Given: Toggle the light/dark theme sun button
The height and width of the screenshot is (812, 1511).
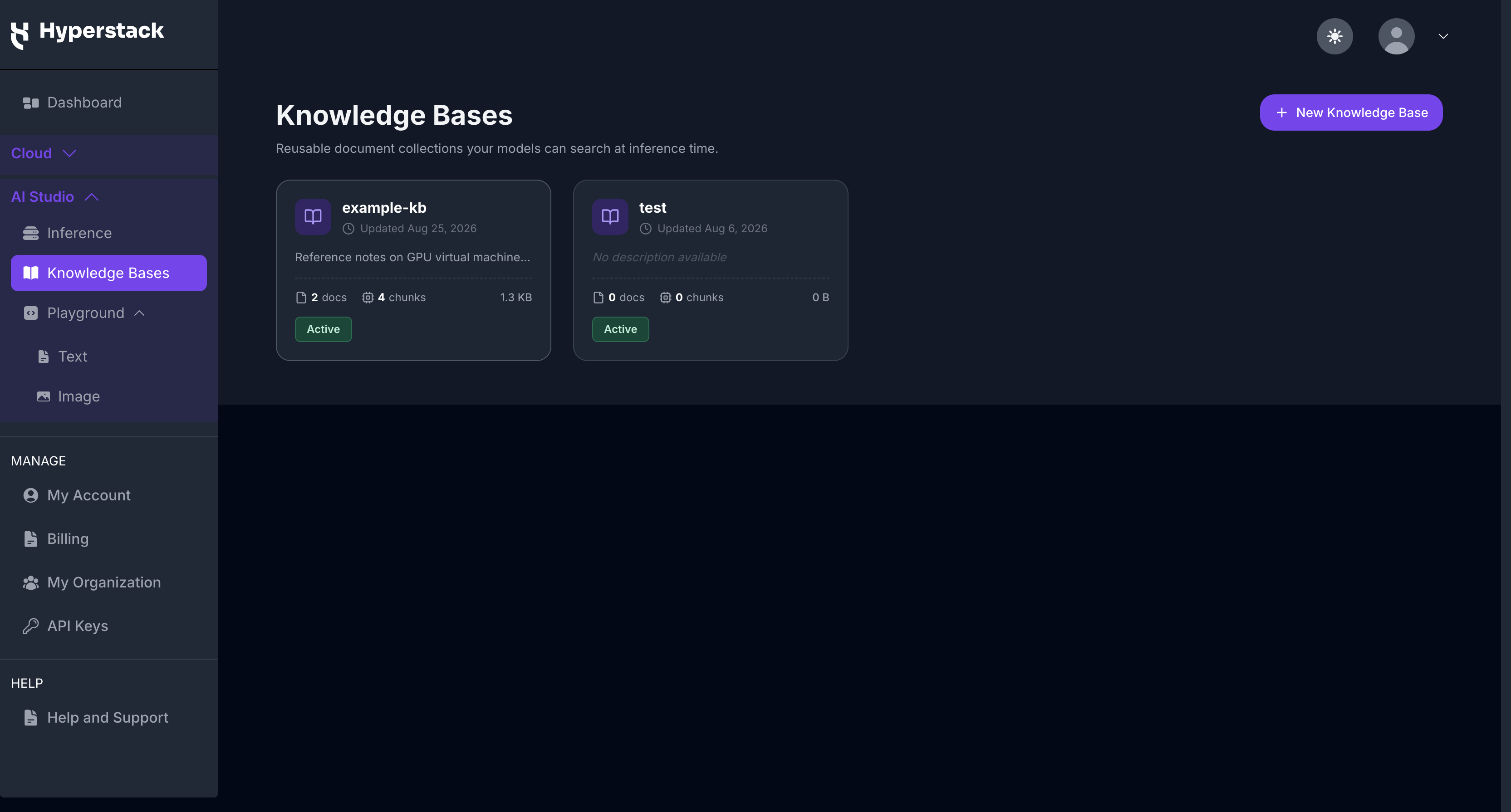Looking at the screenshot, I should [1334, 36].
